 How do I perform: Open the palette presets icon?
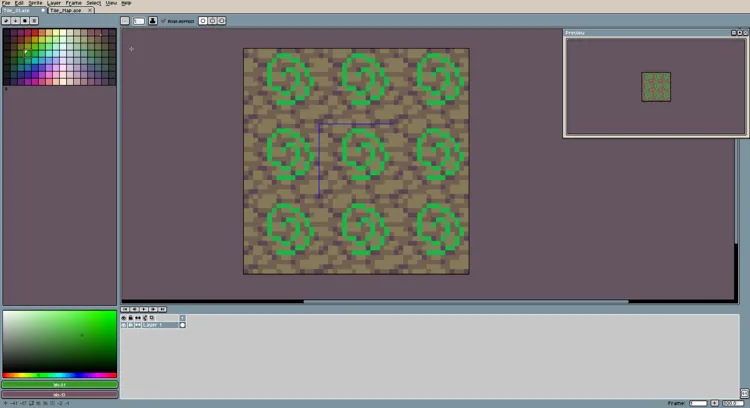[25, 21]
